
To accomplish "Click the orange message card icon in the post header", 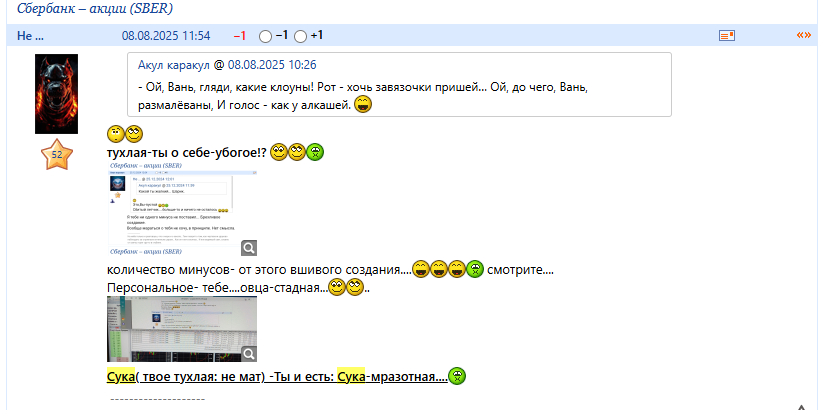I will (727, 35).
